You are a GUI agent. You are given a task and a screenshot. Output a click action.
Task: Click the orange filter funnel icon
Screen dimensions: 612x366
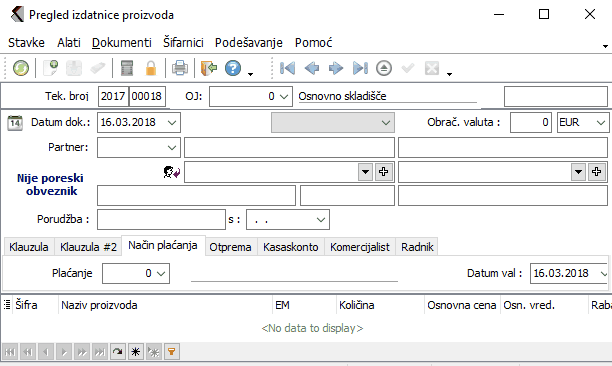pyautogui.click(x=171, y=352)
